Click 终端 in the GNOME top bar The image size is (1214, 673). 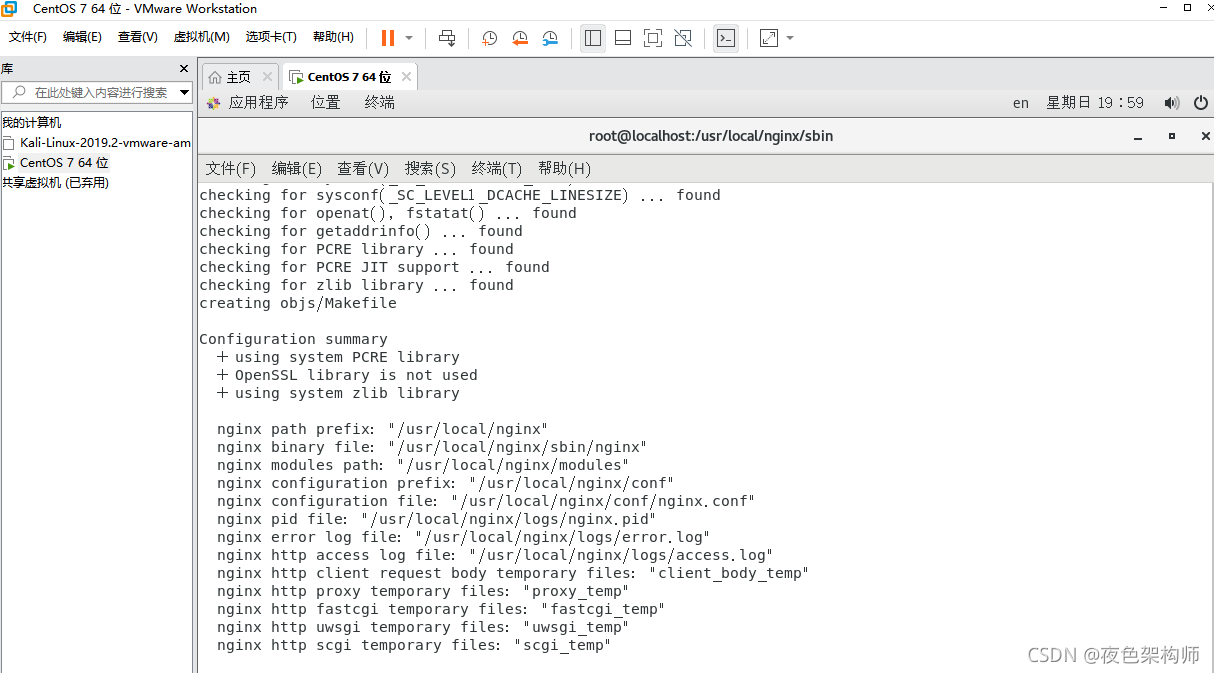click(x=380, y=102)
